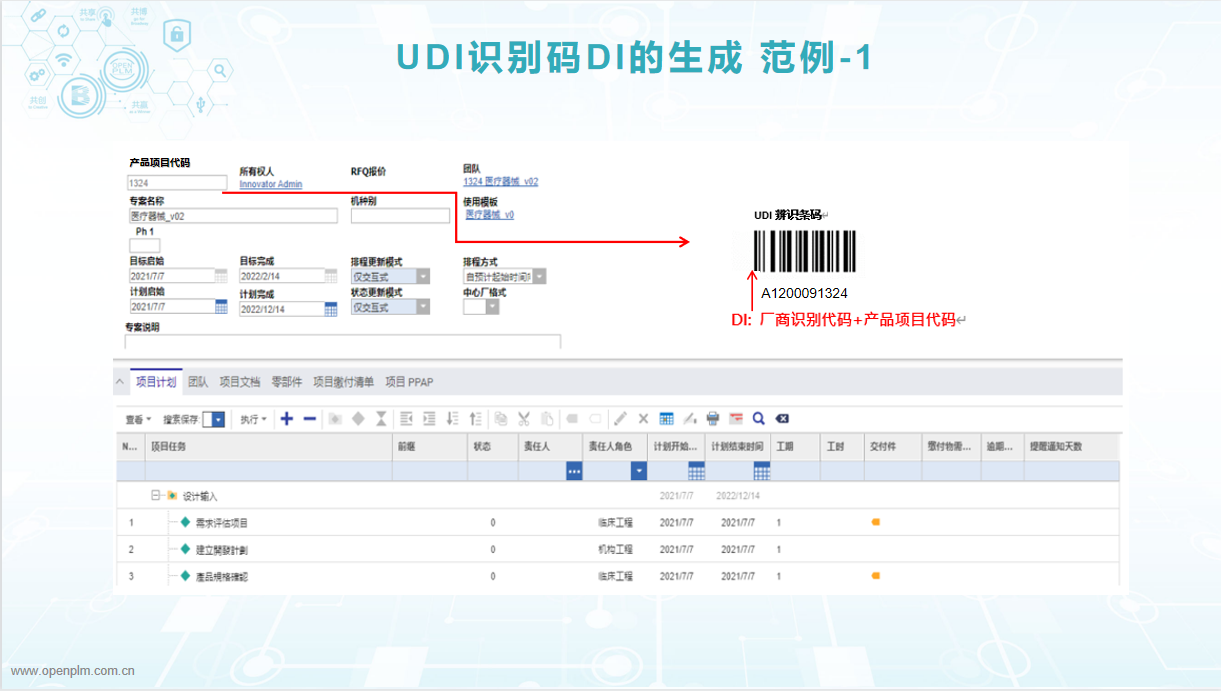This screenshot has width=1221, height=691.
Task: Click the blue minus remove-row icon
Action: (x=310, y=419)
